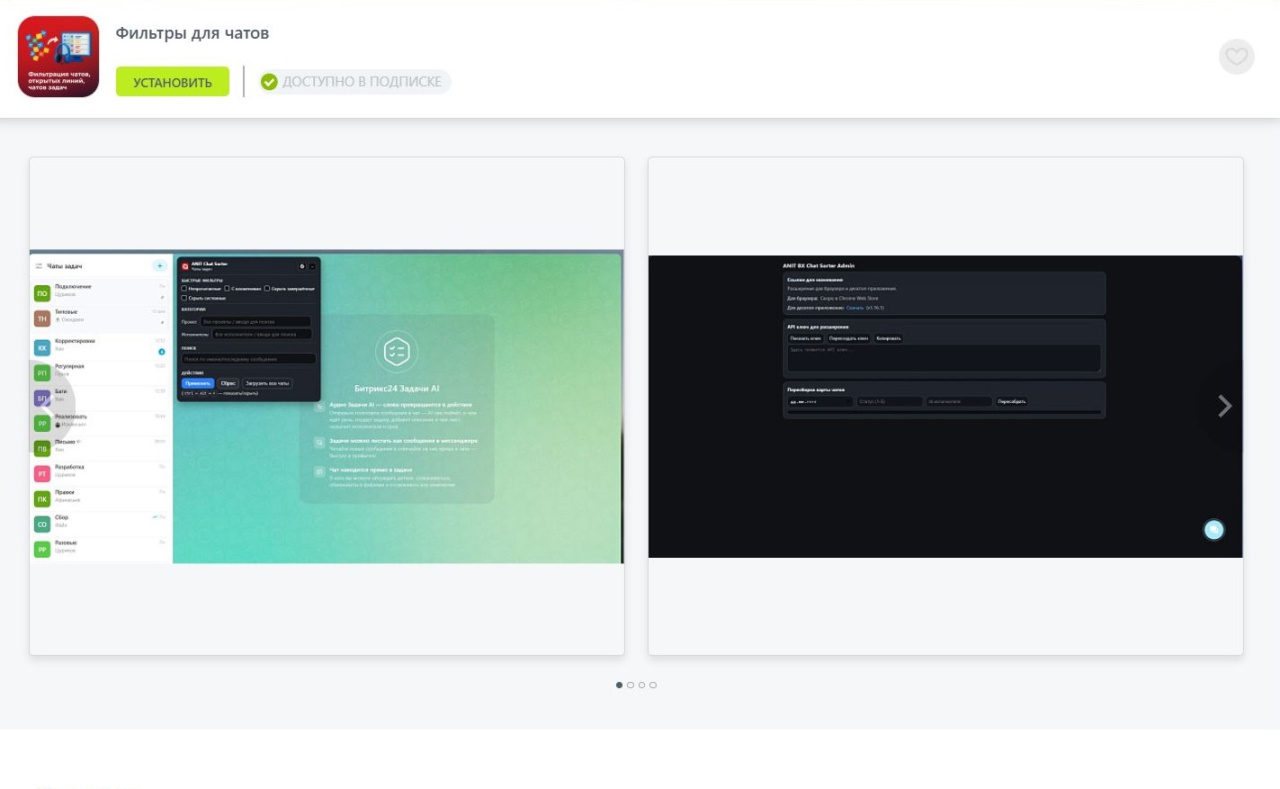This screenshot has width=1280, height=789.
Task: Click the red Фильтры для чатов app logo
Action: [x=59, y=57]
